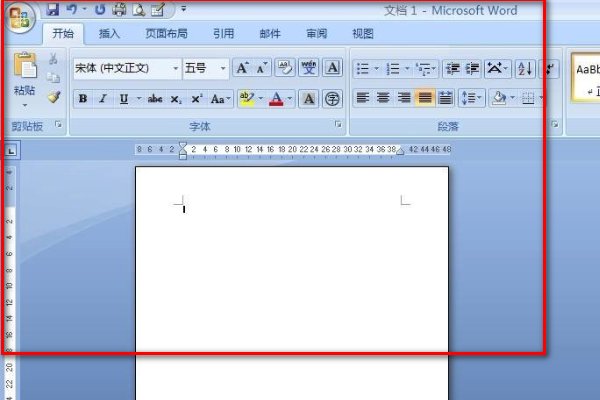
Task: Toggle subscript formatting
Action: [176, 99]
